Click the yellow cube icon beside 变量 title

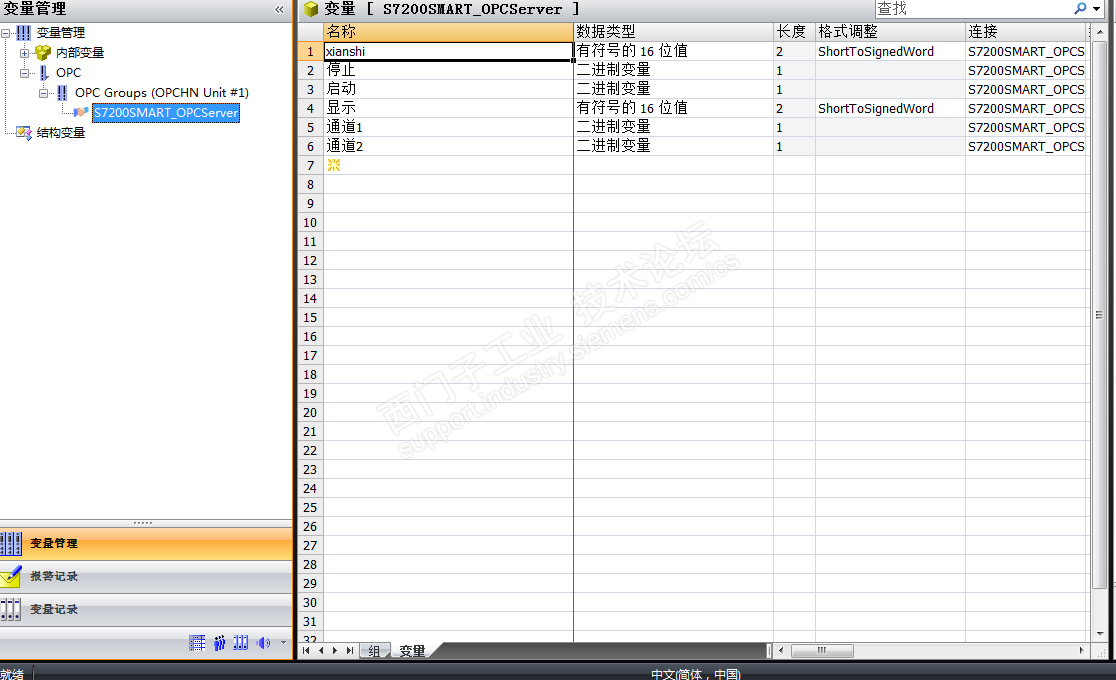311,9
